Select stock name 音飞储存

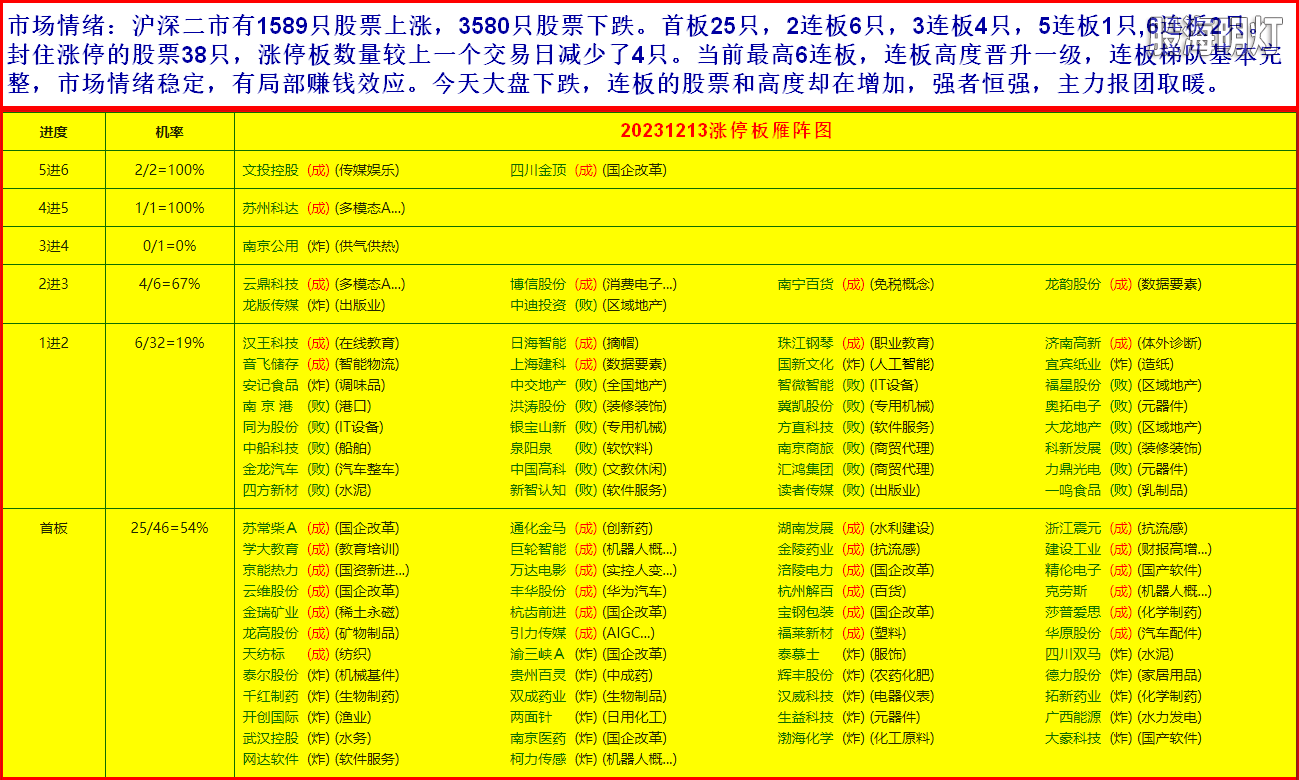(270, 364)
